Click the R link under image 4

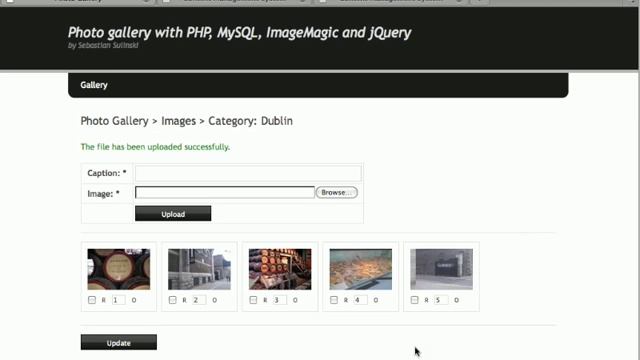point(346,300)
